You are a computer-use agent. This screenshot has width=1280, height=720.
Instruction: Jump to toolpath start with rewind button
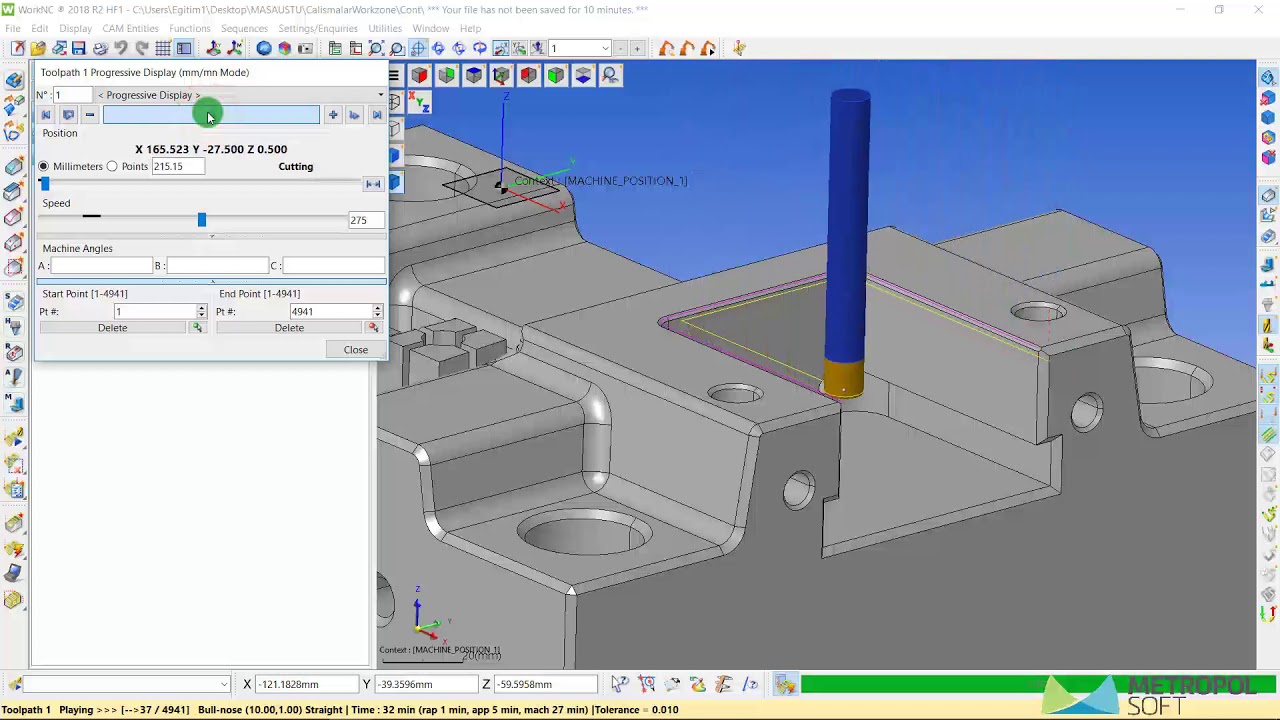pyautogui.click(x=46, y=115)
